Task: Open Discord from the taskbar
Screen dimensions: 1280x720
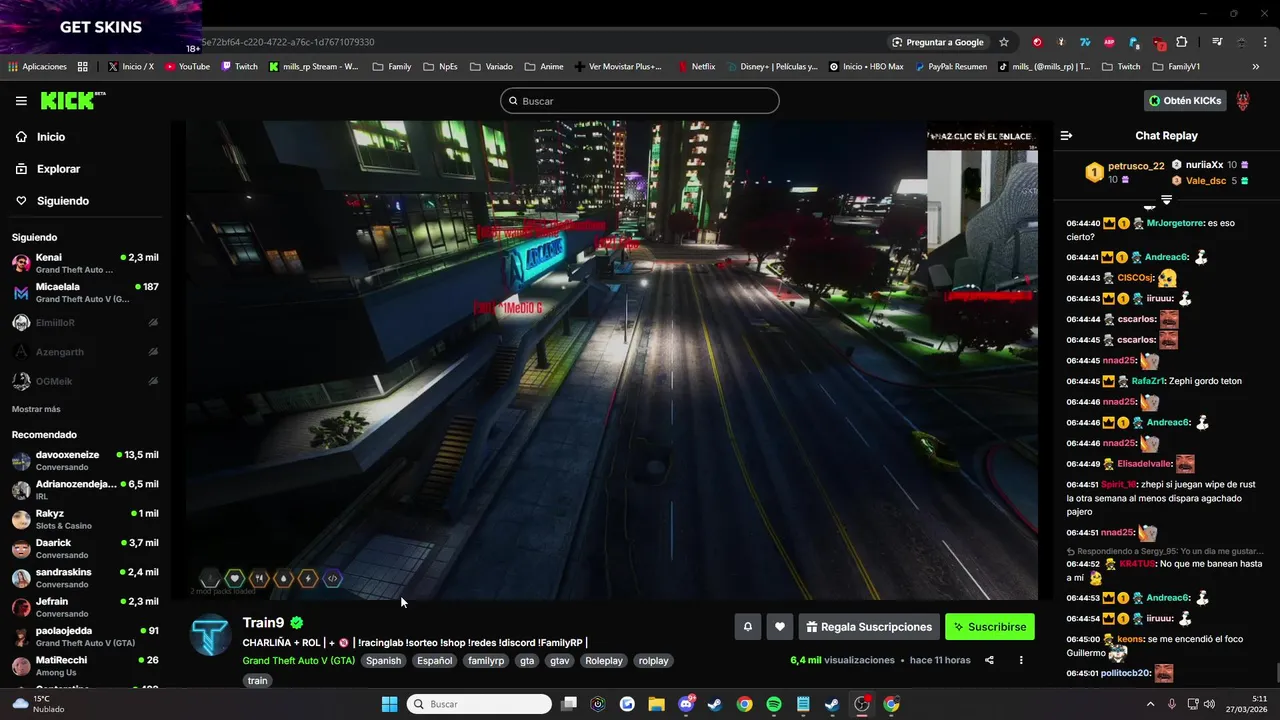Action: 686,704
